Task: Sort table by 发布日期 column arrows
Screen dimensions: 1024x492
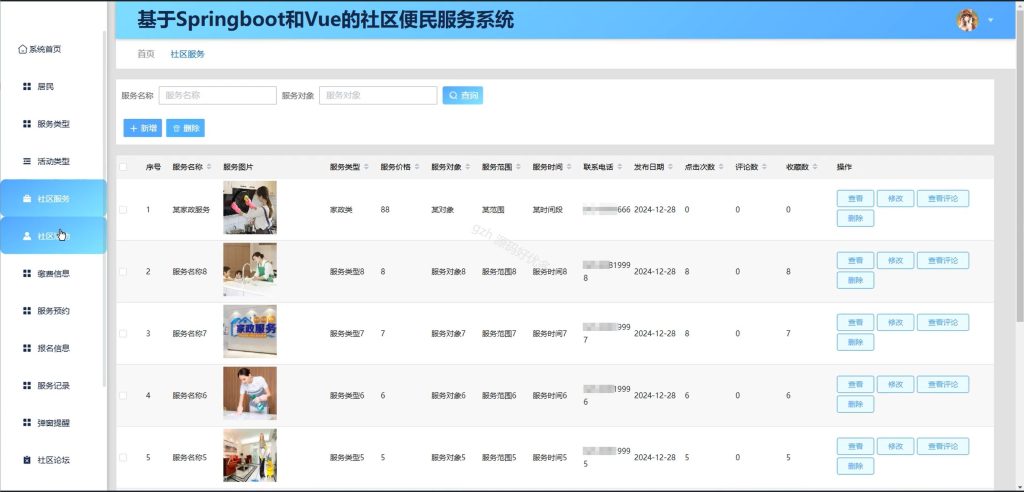Action: click(x=670, y=167)
